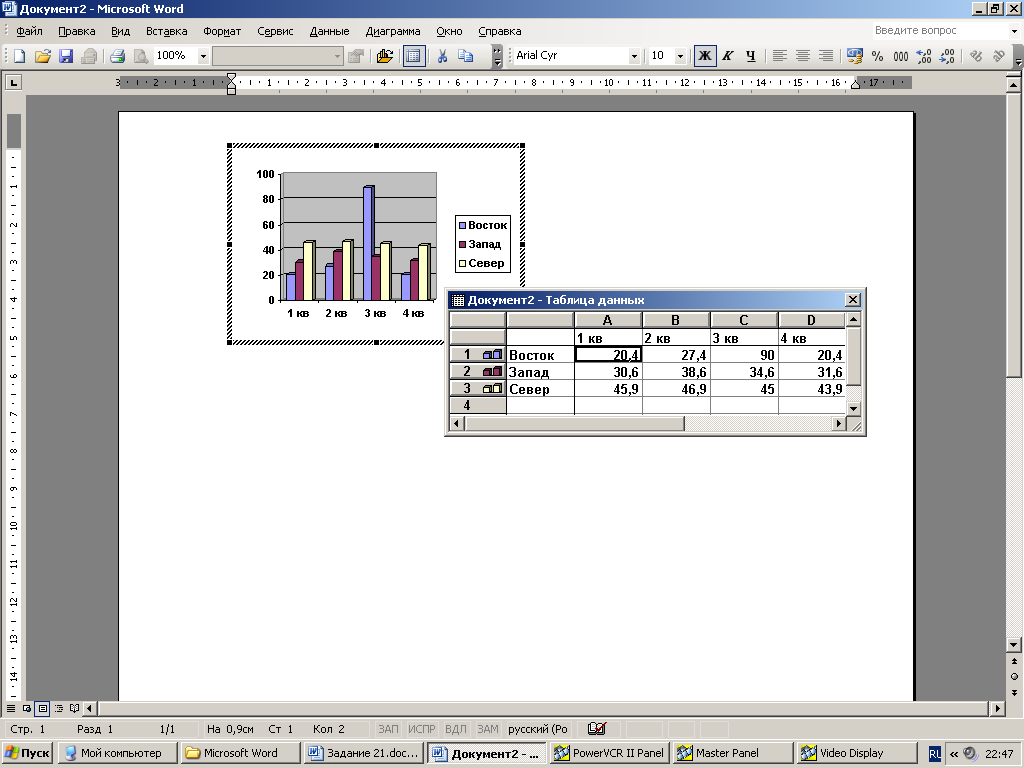Click RU language indicator in tray
Image resolution: width=1024 pixels, height=768 pixels.
pyautogui.click(x=935, y=754)
